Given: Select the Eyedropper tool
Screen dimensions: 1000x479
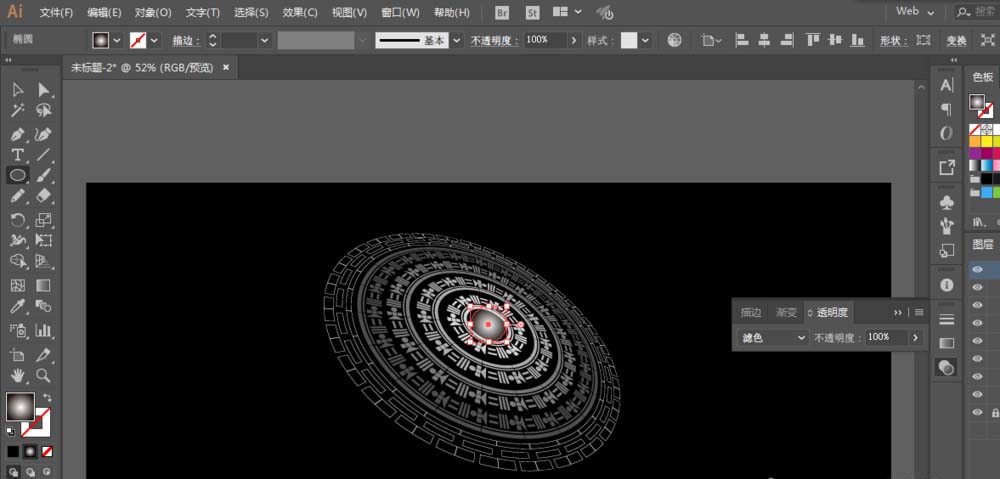Looking at the screenshot, I should (17, 306).
